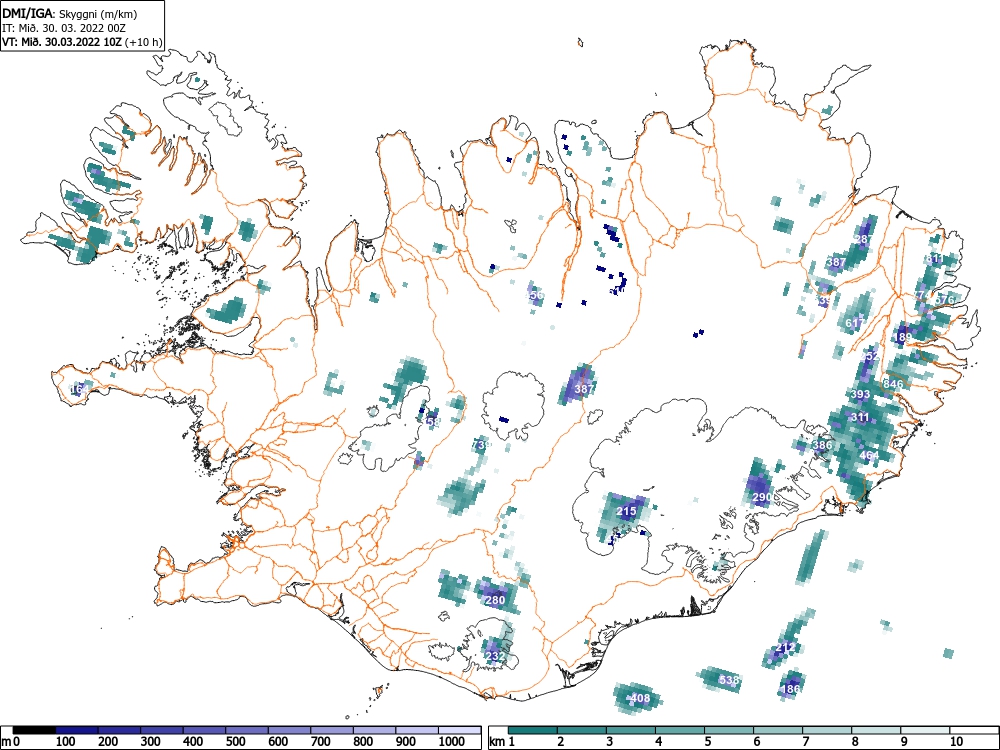The height and width of the screenshot is (750, 1000).
Task: Click the '5' label in the kilometer legend
Action: click(x=708, y=741)
